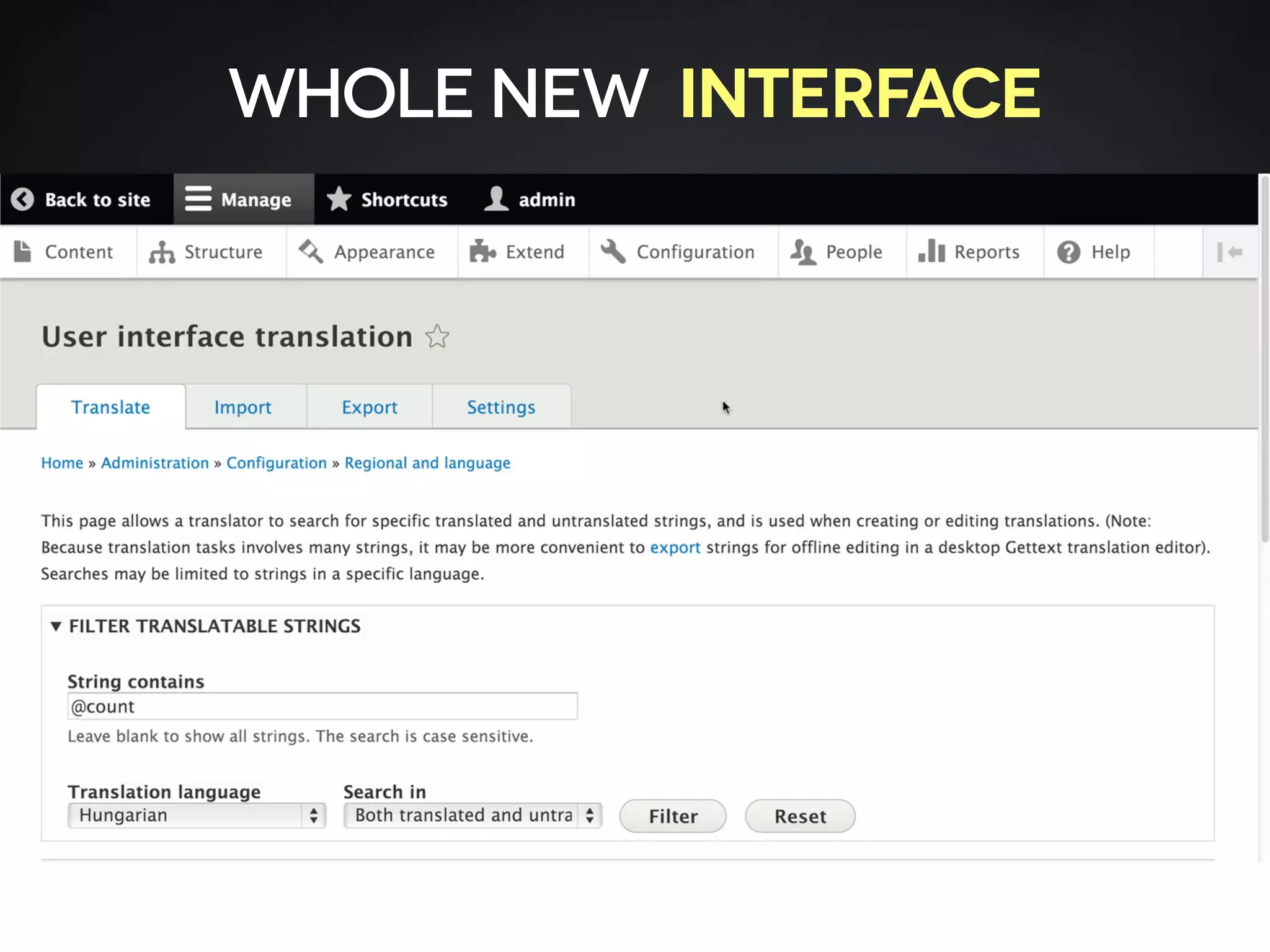
Task: Add page to shortcuts via star outline
Action: 437,337
